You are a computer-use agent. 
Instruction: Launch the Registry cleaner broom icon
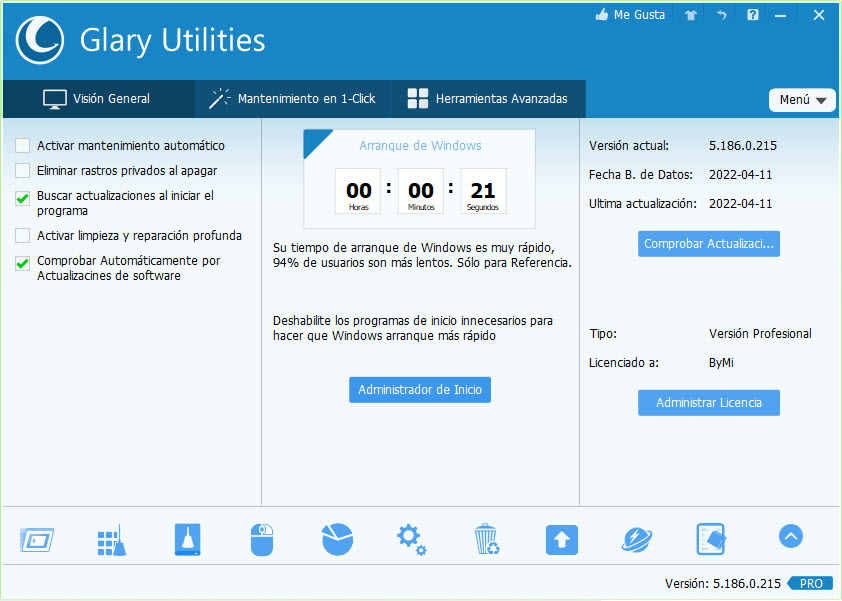click(x=112, y=540)
